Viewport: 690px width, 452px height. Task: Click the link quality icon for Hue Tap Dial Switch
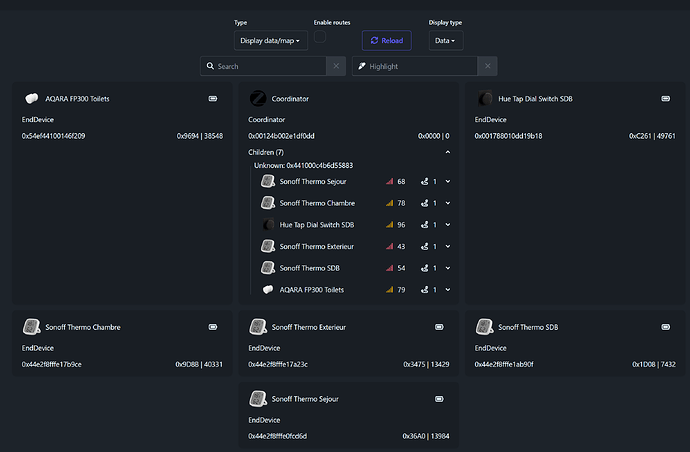click(390, 225)
